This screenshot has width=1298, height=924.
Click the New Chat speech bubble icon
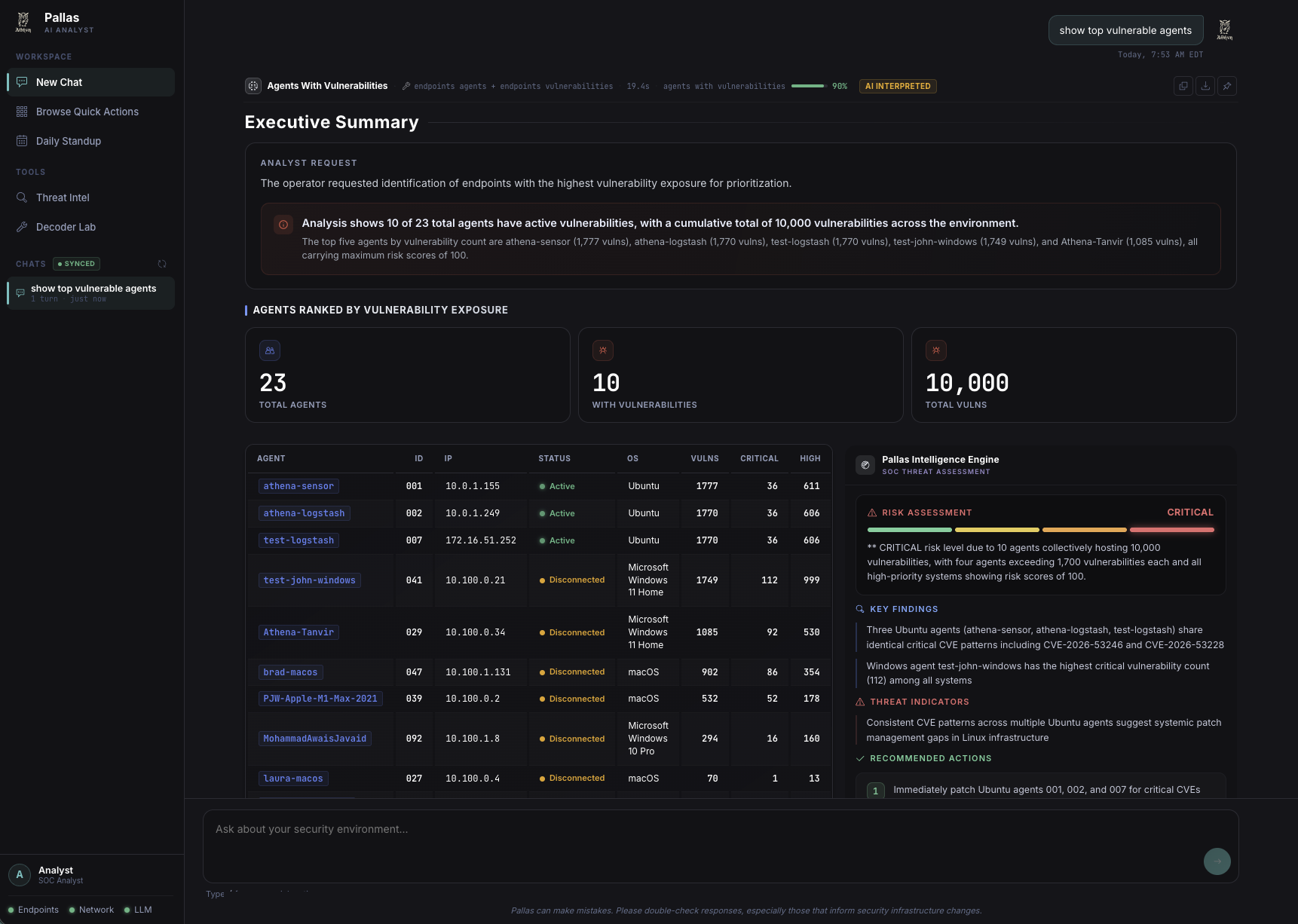[22, 82]
